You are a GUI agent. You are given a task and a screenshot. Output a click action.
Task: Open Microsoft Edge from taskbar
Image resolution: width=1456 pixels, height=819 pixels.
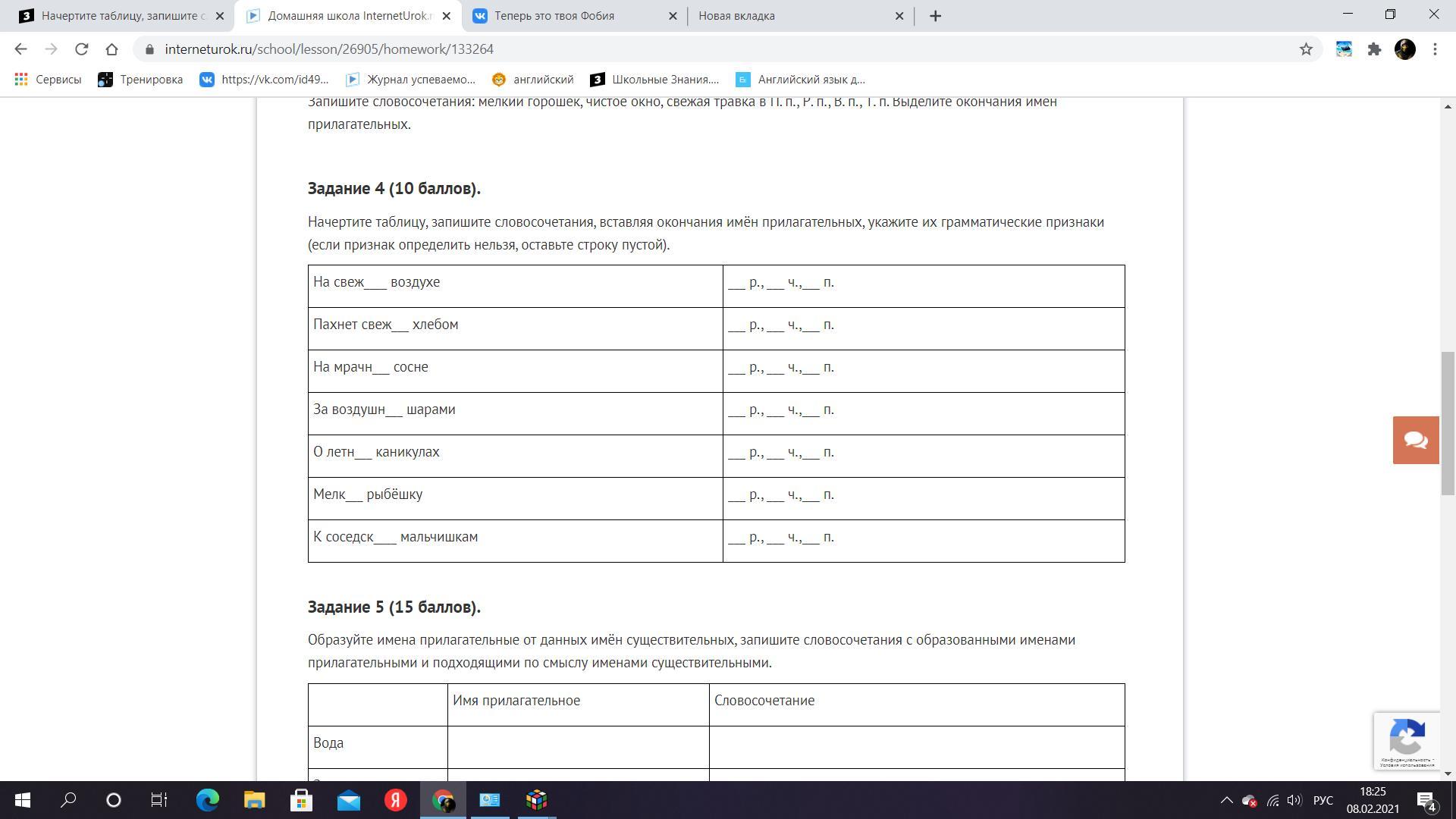[207, 800]
